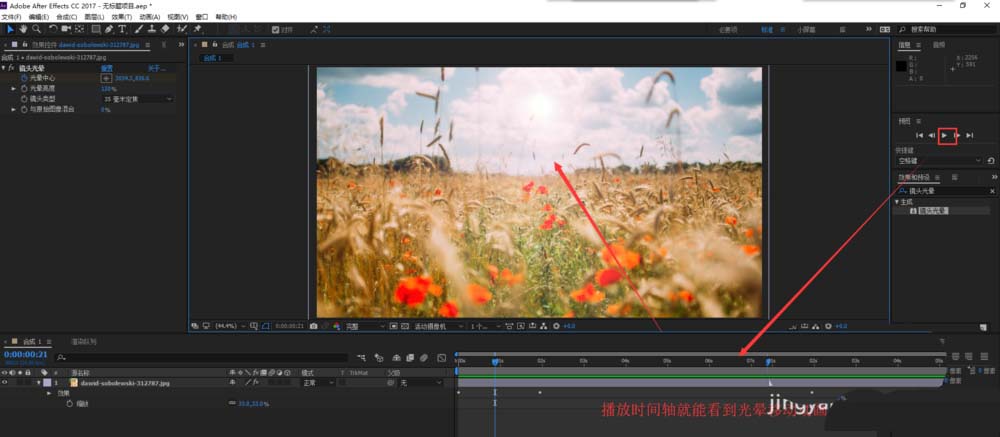Select the Eraser tool in the toolbar
The height and width of the screenshot is (437, 1000).
tap(165, 29)
